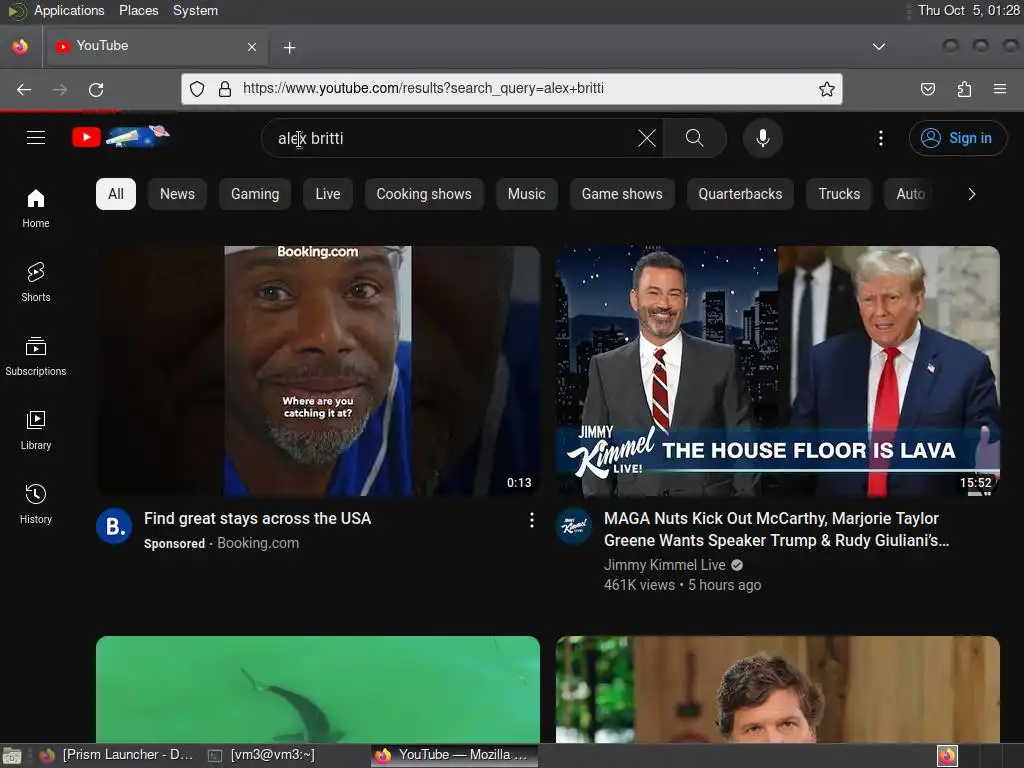Open Library in the sidebar
Viewport: 1024px width, 768px height.
(x=36, y=430)
